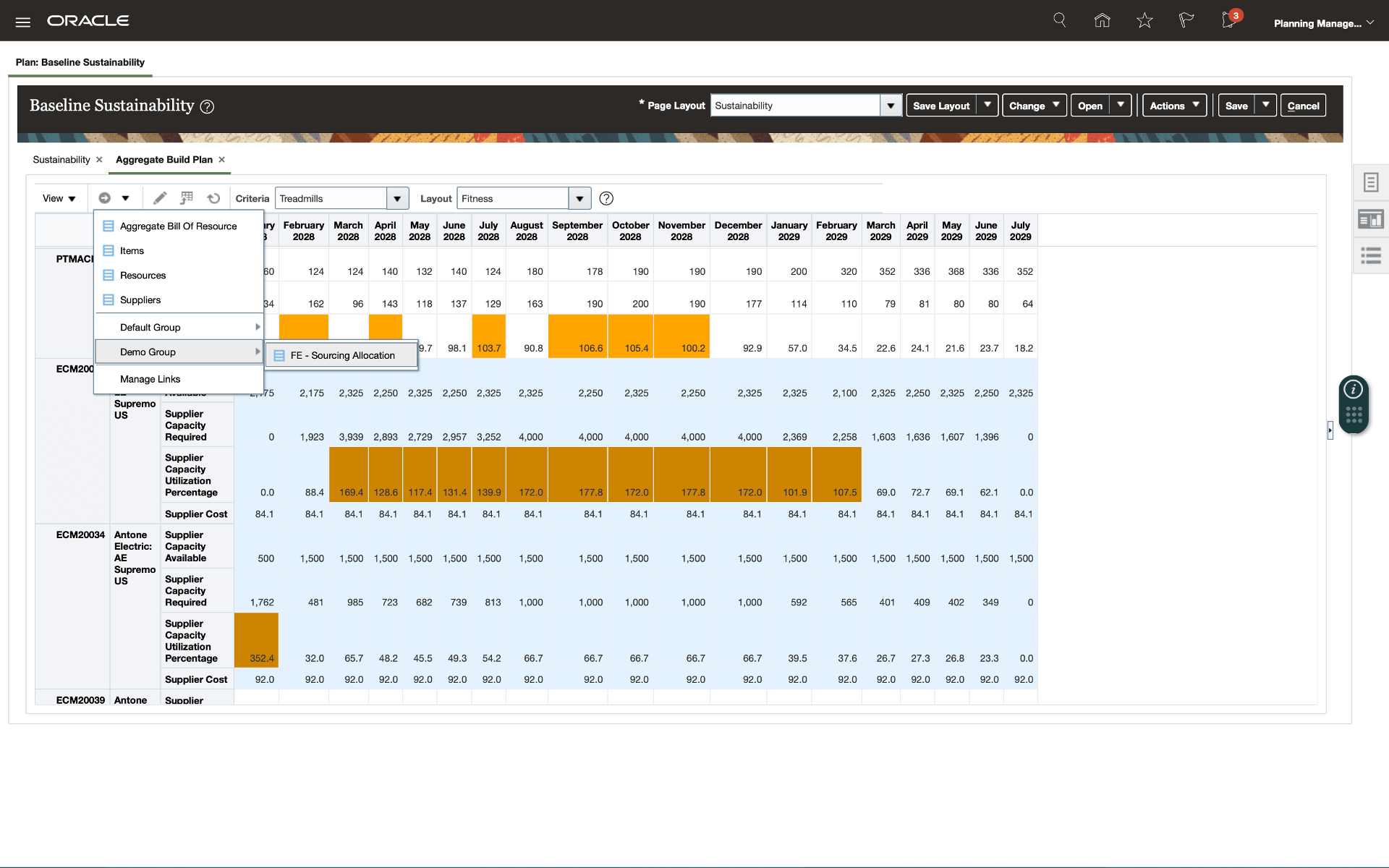Open Favorites star icon
This screenshot has height=868, width=1389.
click(x=1144, y=20)
